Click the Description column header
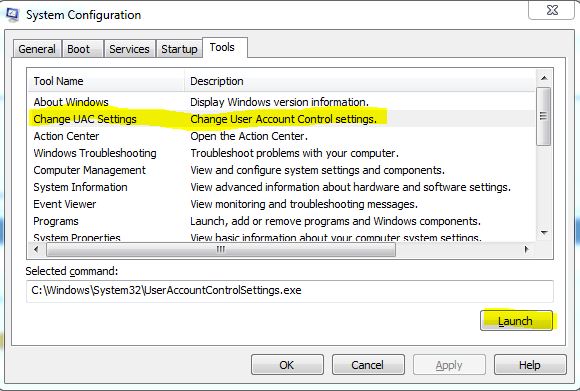 tap(360, 81)
